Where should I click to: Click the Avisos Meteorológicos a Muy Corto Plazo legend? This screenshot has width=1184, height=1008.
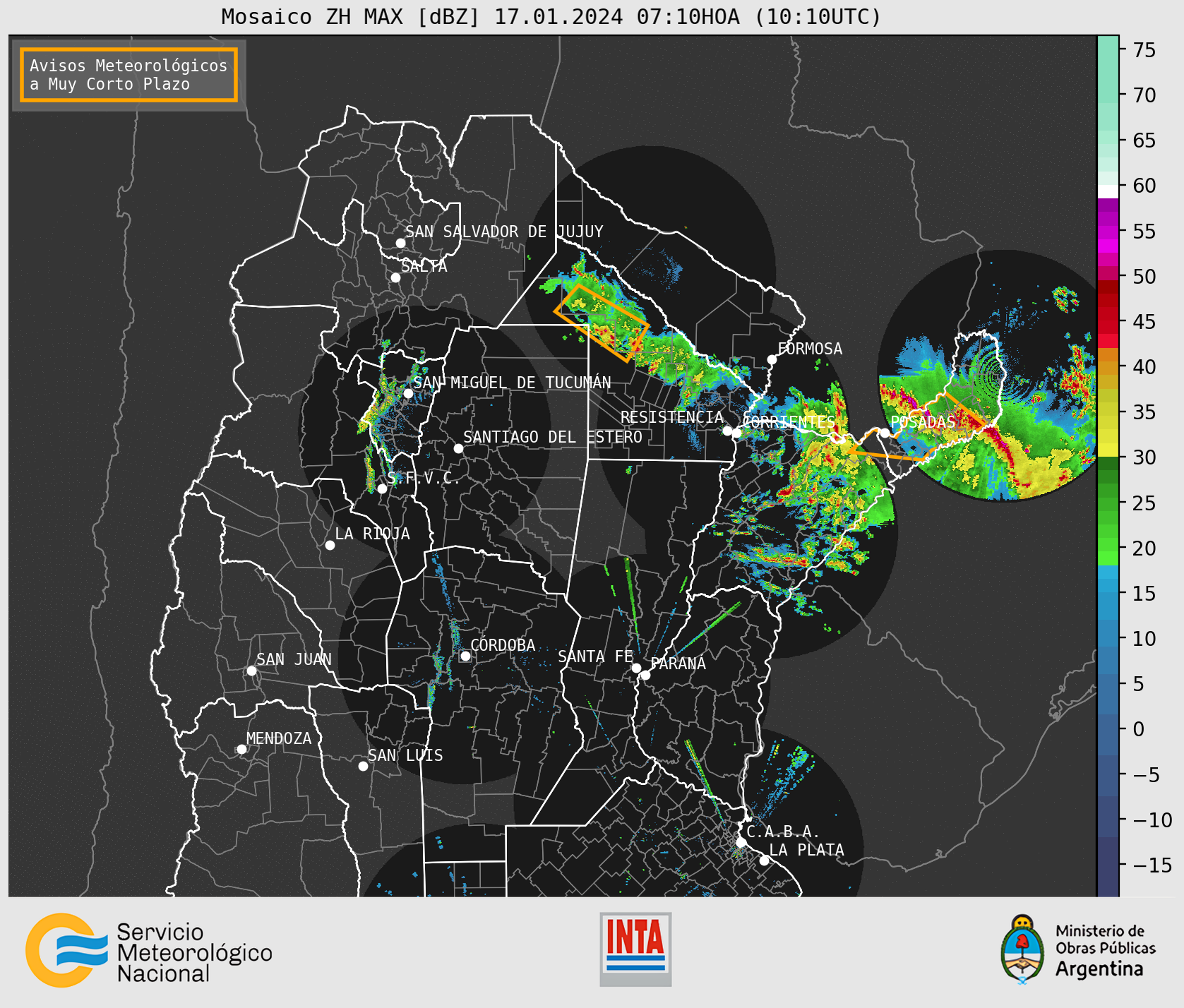point(128,75)
